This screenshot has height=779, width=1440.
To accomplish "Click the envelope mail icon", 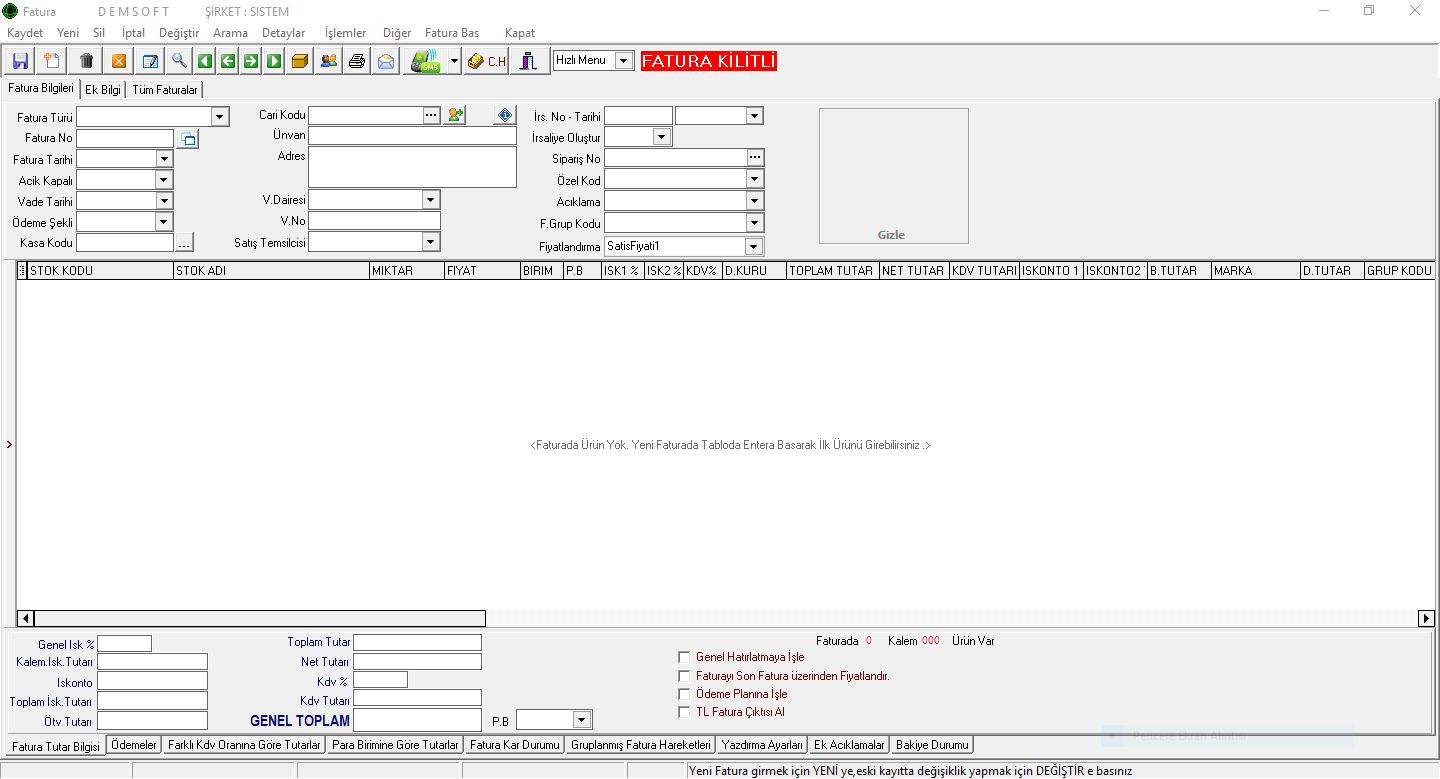I will 385,61.
